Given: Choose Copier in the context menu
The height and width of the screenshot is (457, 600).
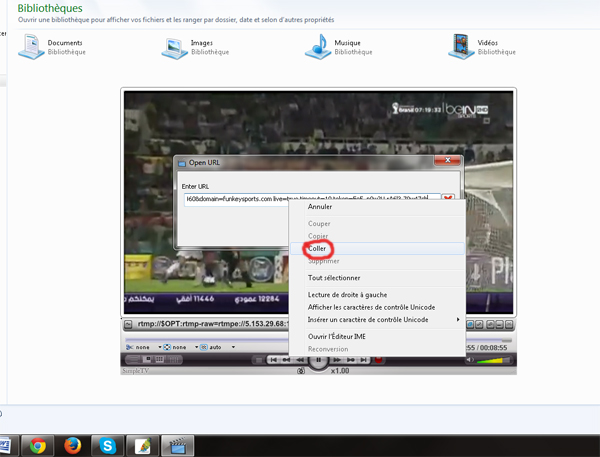Looking at the screenshot, I should [377, 236].
